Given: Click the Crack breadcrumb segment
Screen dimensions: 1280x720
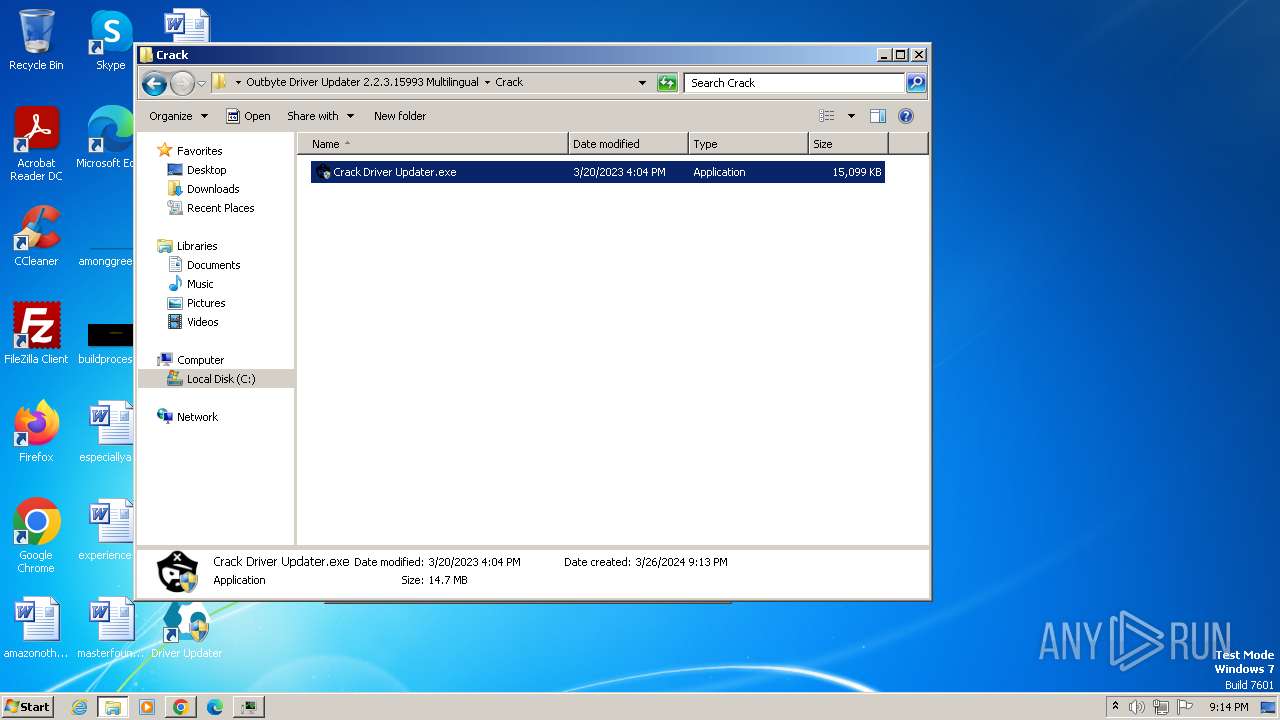Looking at the screenshot, I should 509,82.
